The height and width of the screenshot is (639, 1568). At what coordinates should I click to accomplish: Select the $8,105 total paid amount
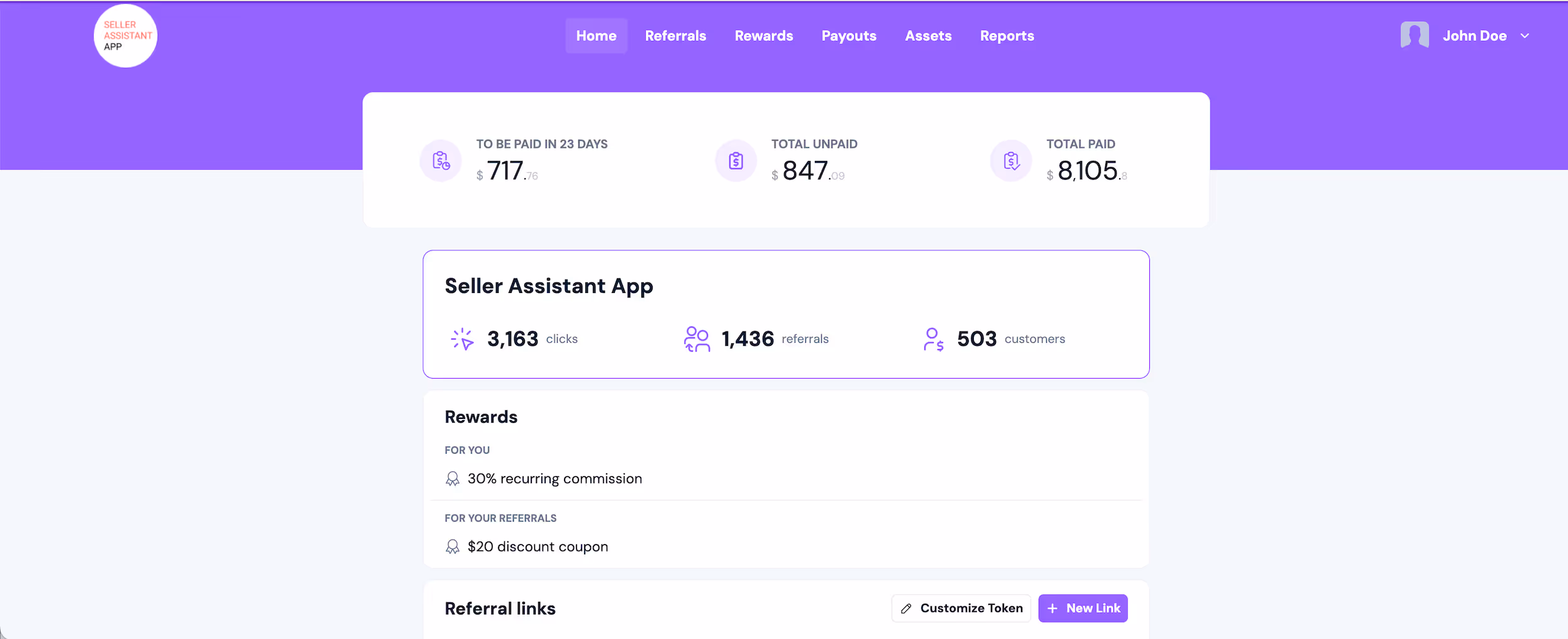pos(1086,171)
